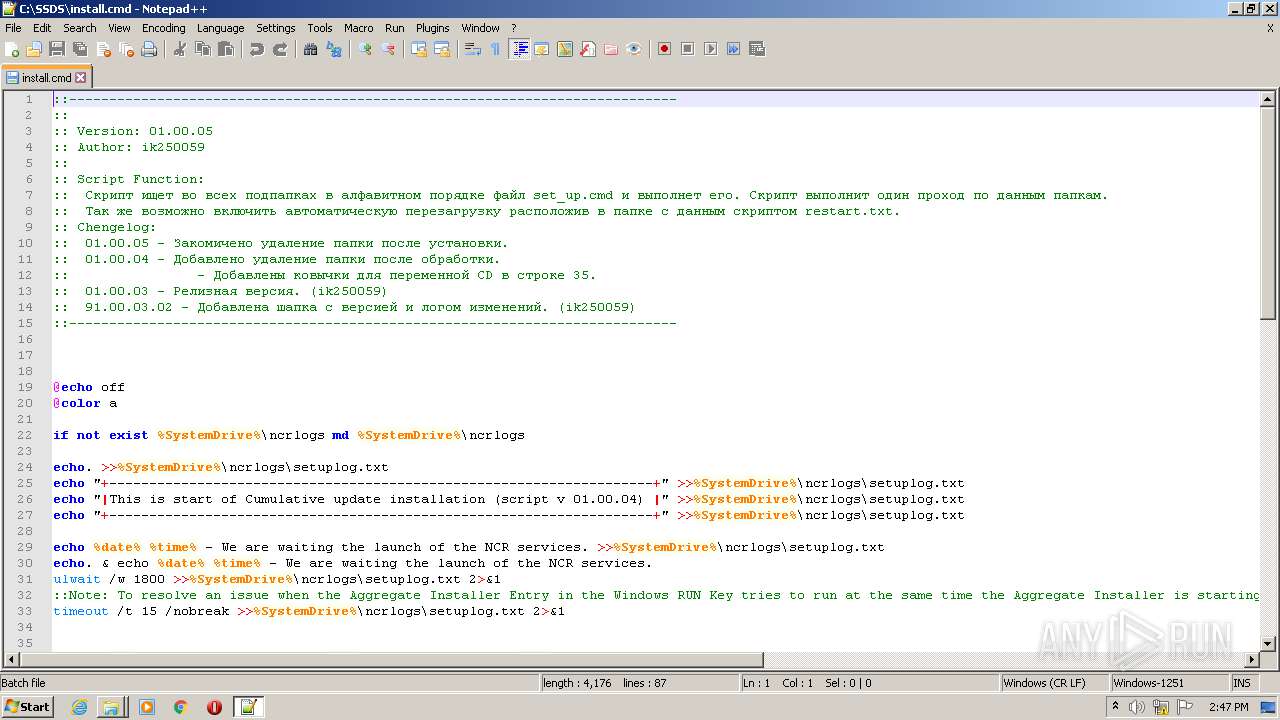The width and height of the screenshot is (1280, 720).
Task: Save the current file via toolbar
Action: [57, 49]
